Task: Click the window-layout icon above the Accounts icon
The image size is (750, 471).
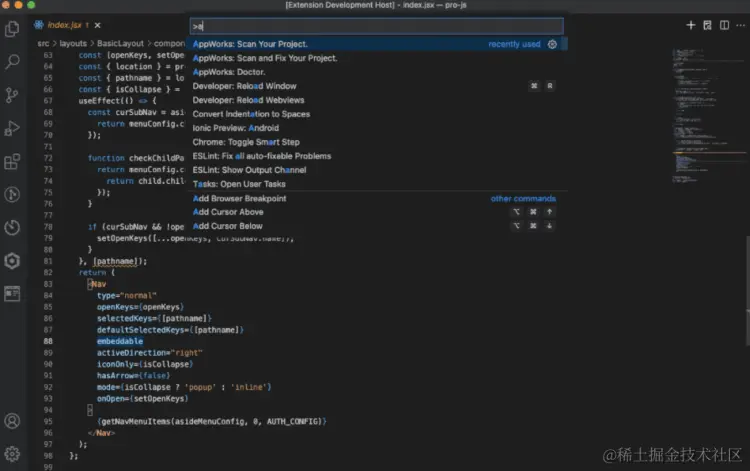Action: [12, 294]
